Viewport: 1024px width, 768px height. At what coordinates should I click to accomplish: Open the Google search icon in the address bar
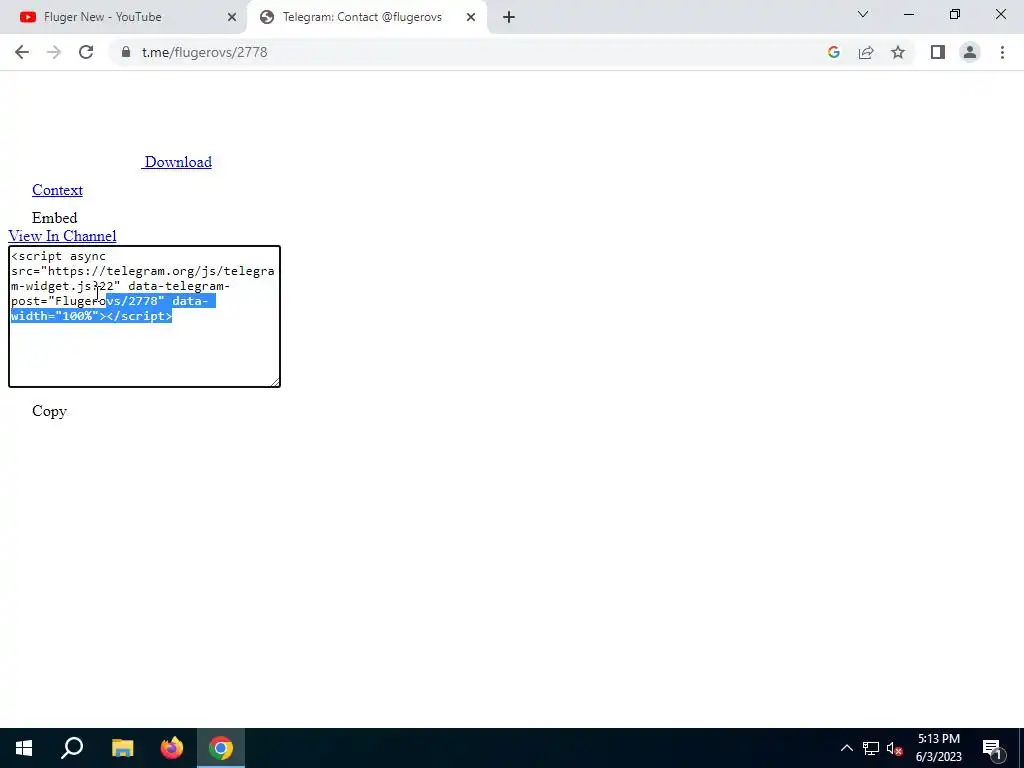(833, 52)
